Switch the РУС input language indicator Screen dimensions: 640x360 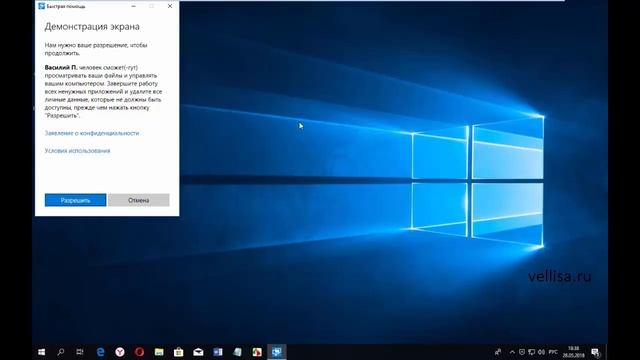[x=553, y=352]
